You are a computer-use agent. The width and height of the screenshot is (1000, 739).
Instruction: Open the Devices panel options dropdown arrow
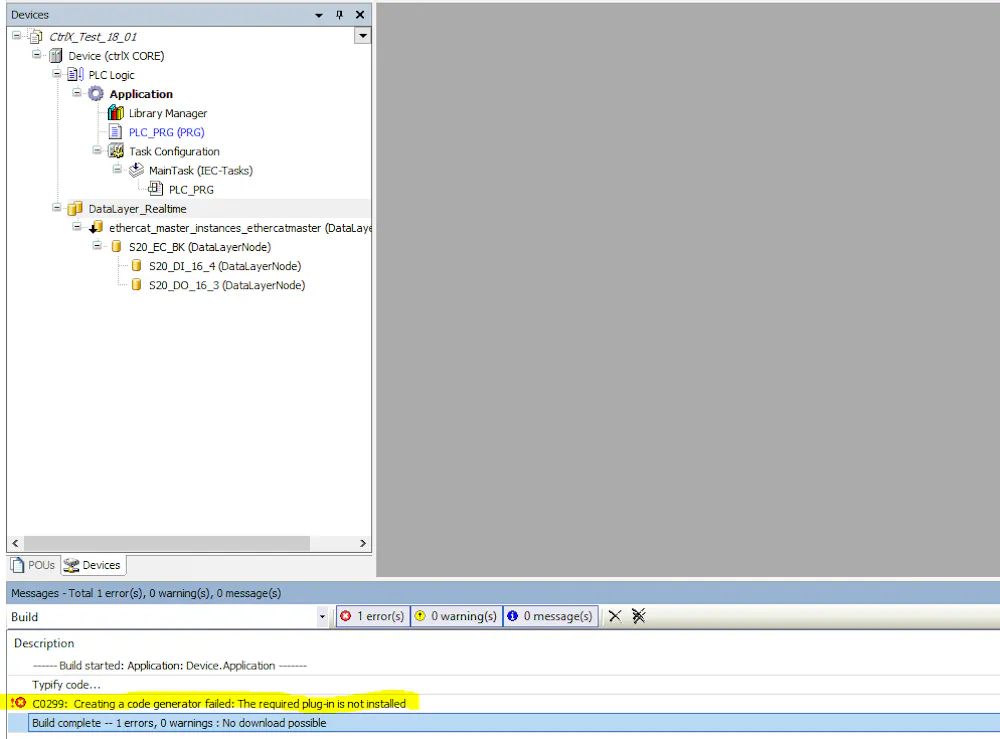click(319, 15)
